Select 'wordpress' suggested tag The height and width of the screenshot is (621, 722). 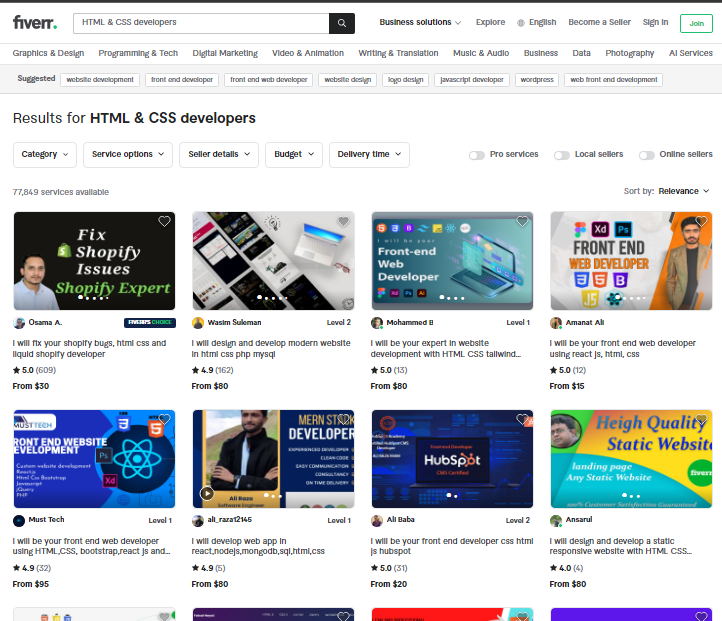pyautogui.click(x=537, y=80)
